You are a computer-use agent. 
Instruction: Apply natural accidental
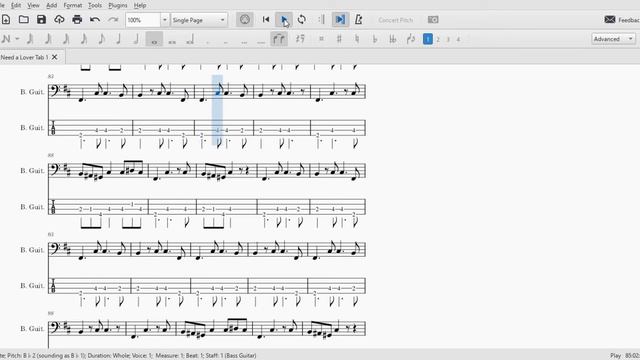pyautogui.click(x=357, y=39)
